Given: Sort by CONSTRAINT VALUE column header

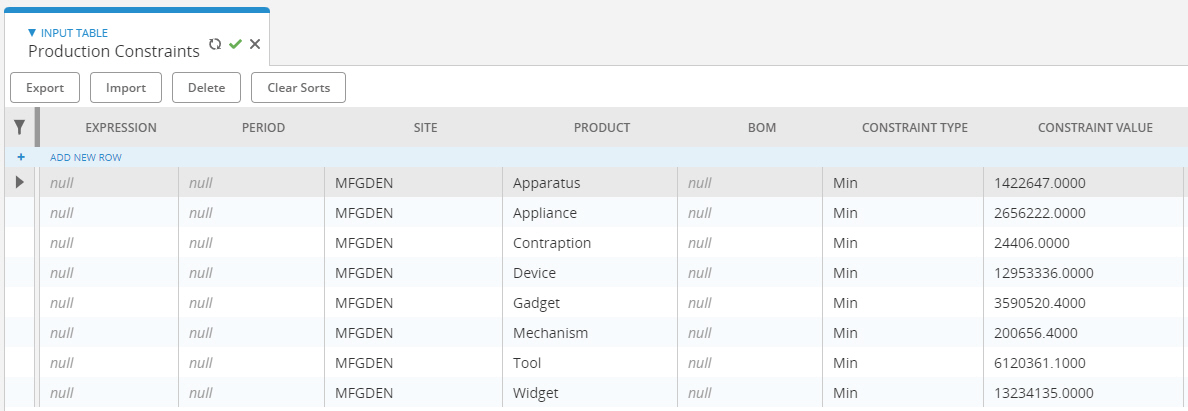Looking at the screenshot, I should pos(1095,127).
